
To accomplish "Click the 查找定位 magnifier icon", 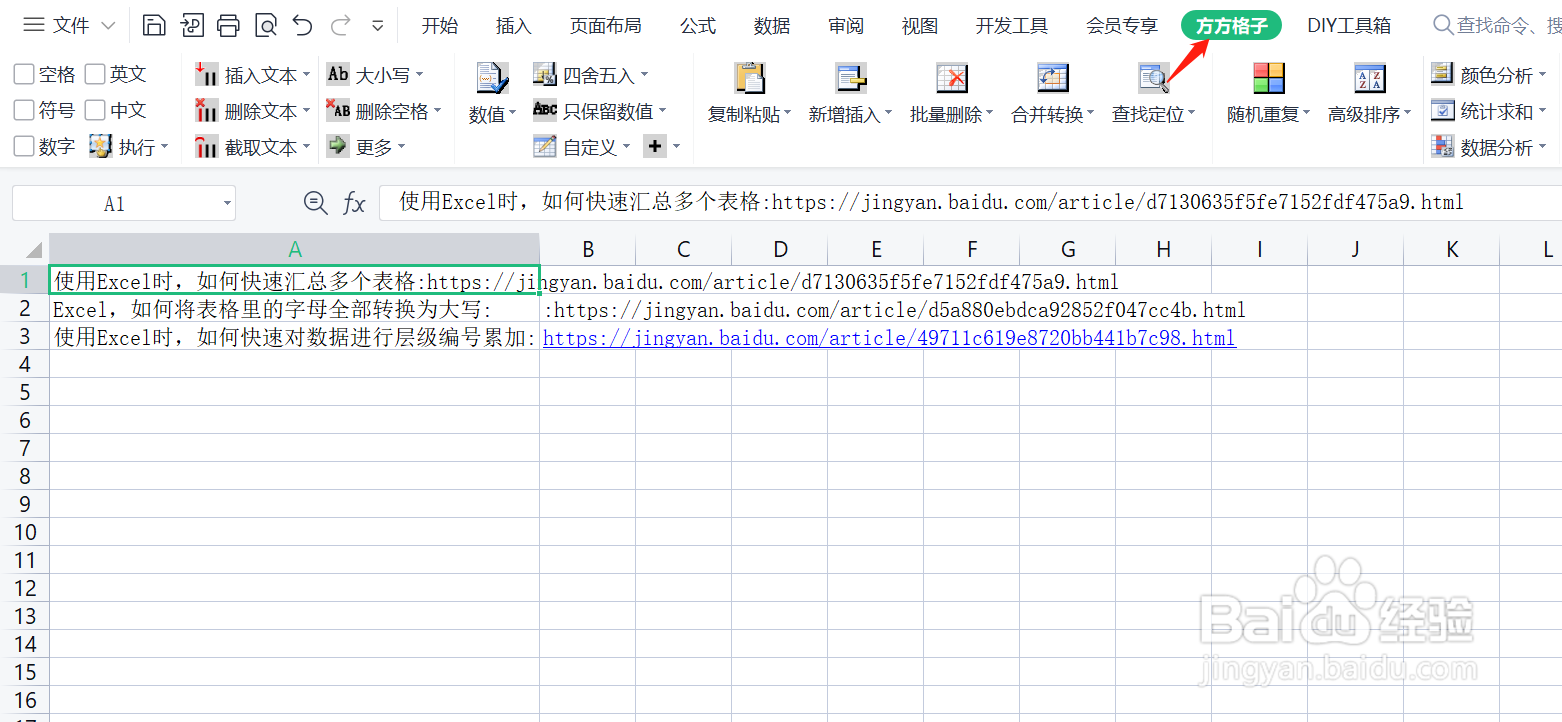I will tap(1154, 78).
